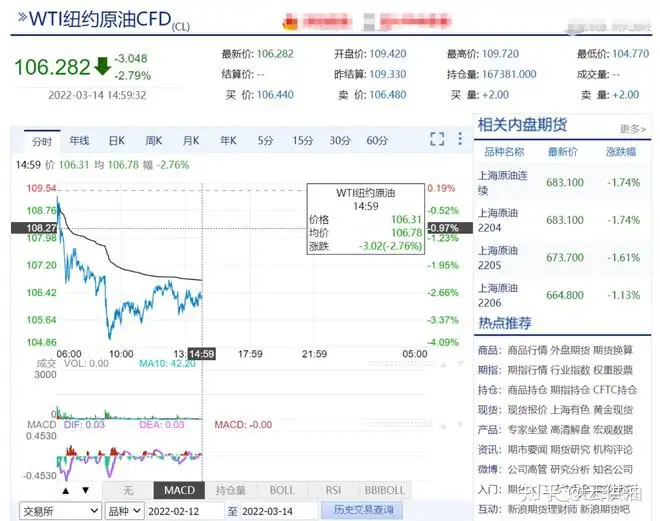Open the 期指行情 link
Viewport: 660px width, 521px height.
[527, 370]
